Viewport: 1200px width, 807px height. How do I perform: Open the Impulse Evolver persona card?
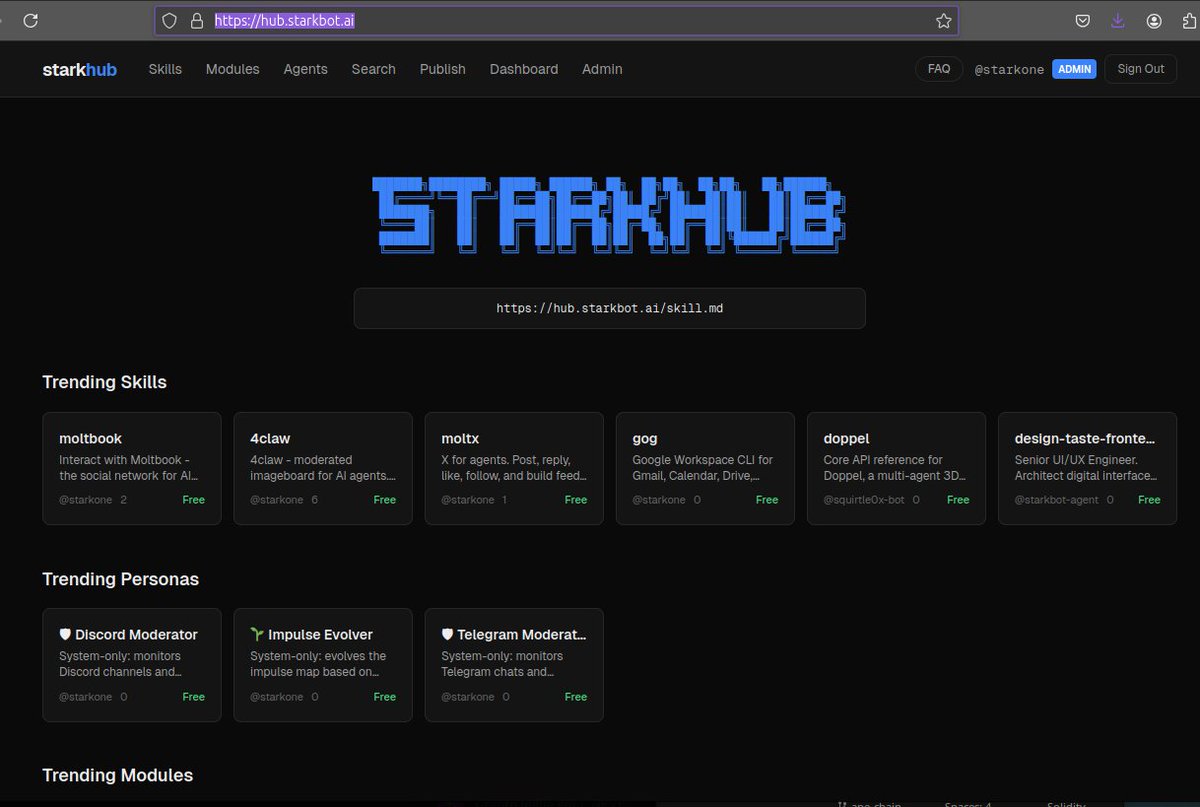[322, 665]
